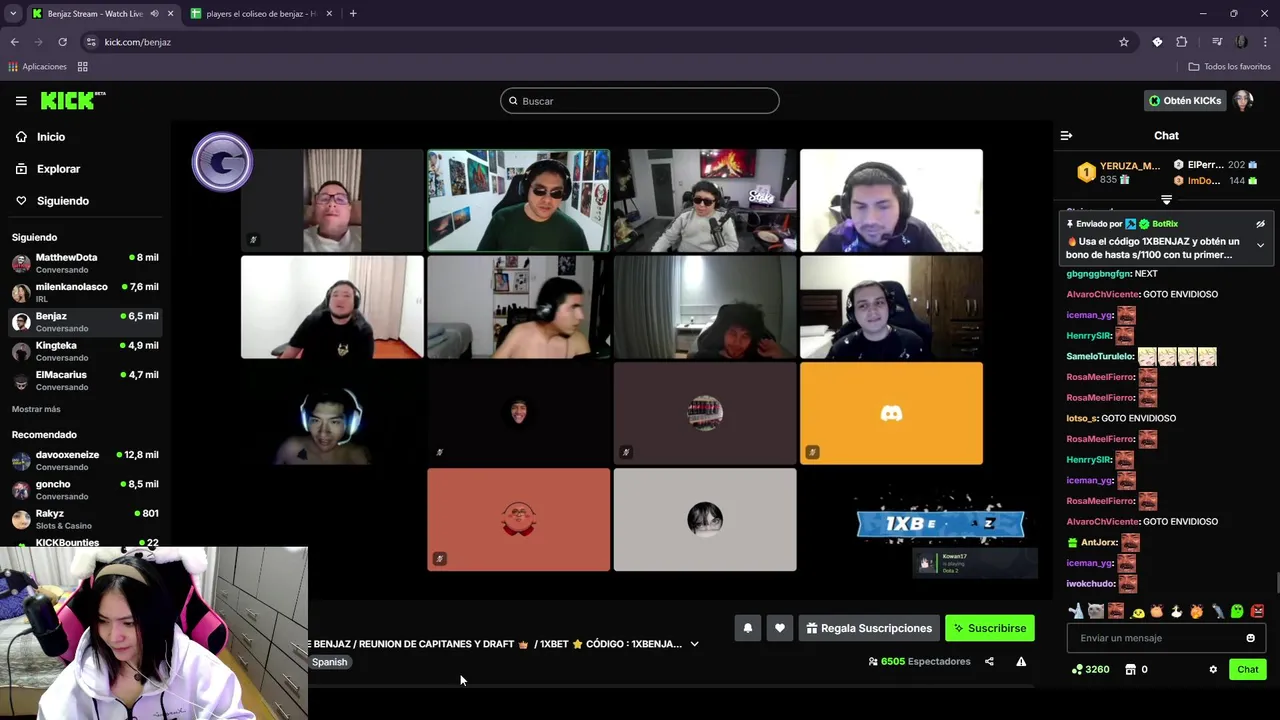Toggle the stream notification bell

tap(747, 628)
